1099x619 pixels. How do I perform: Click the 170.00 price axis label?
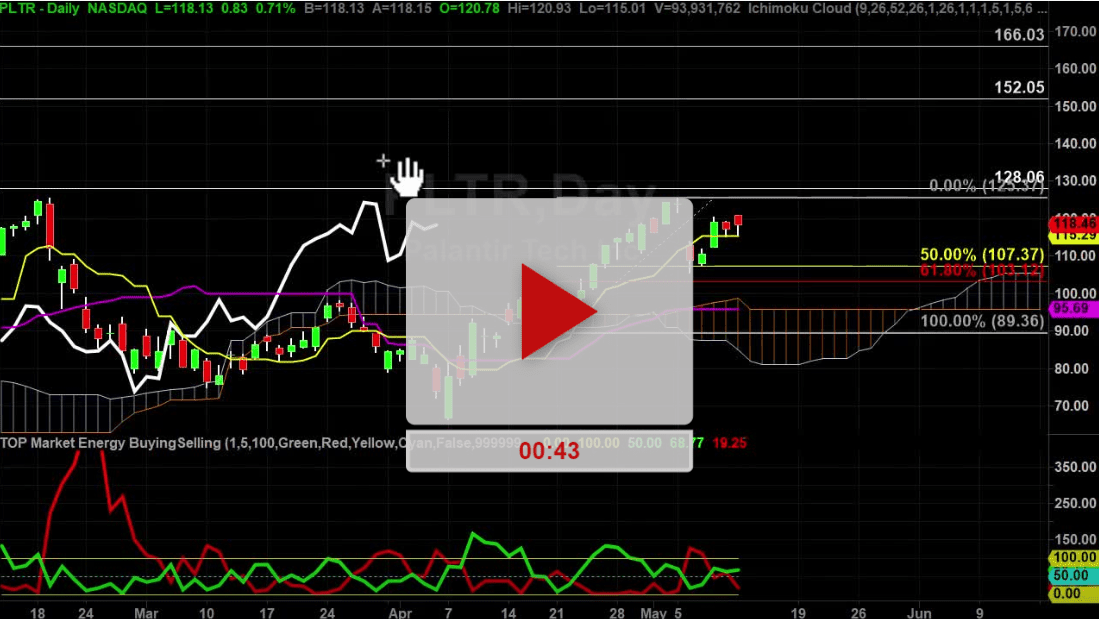1075,31
